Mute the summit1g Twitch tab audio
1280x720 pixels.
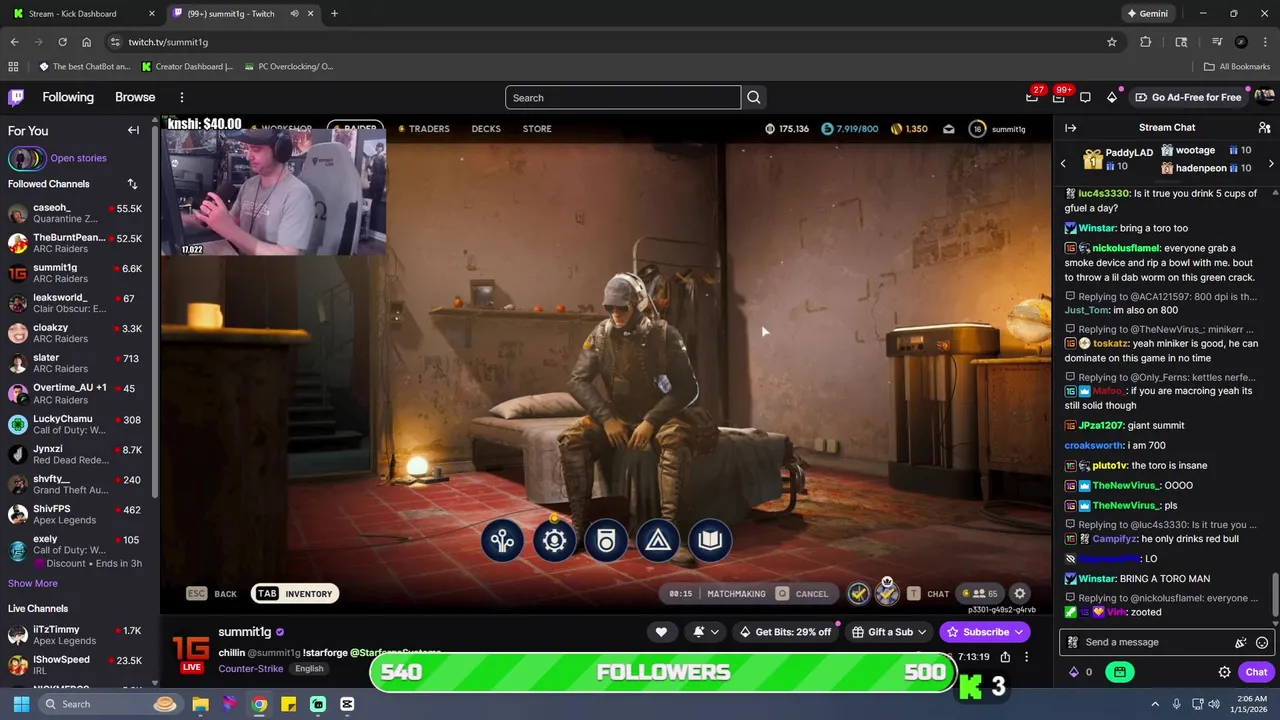pyautogui.click(x=294, y=14)
